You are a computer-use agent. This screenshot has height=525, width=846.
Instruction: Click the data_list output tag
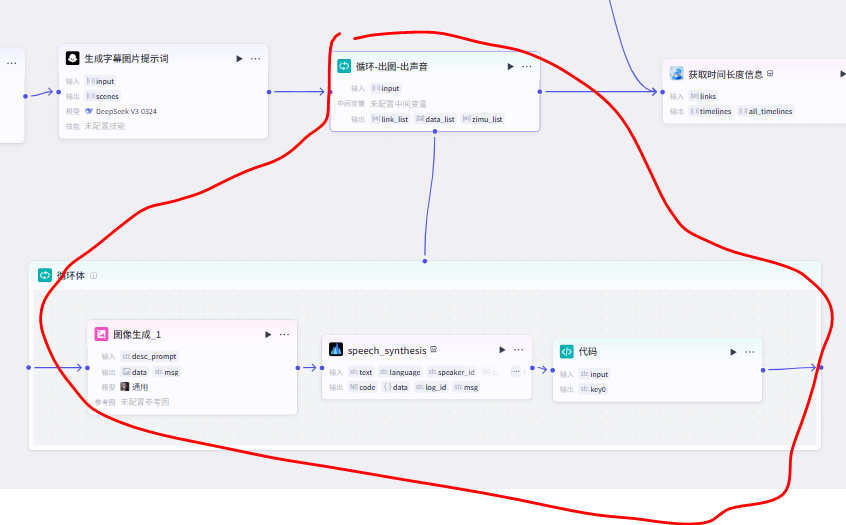pyautogui.click(x=435, y=119)
